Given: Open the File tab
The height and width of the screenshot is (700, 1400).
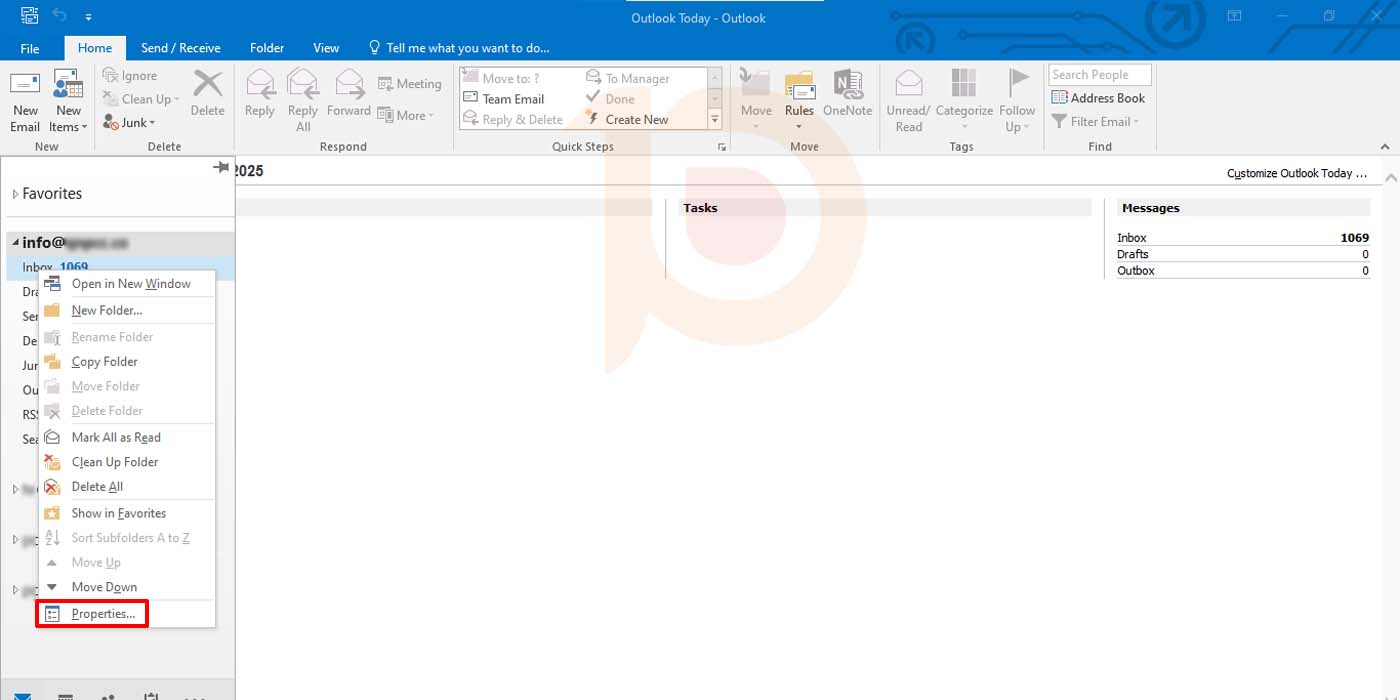Looking at the screenshot, I should click(30, 48).
